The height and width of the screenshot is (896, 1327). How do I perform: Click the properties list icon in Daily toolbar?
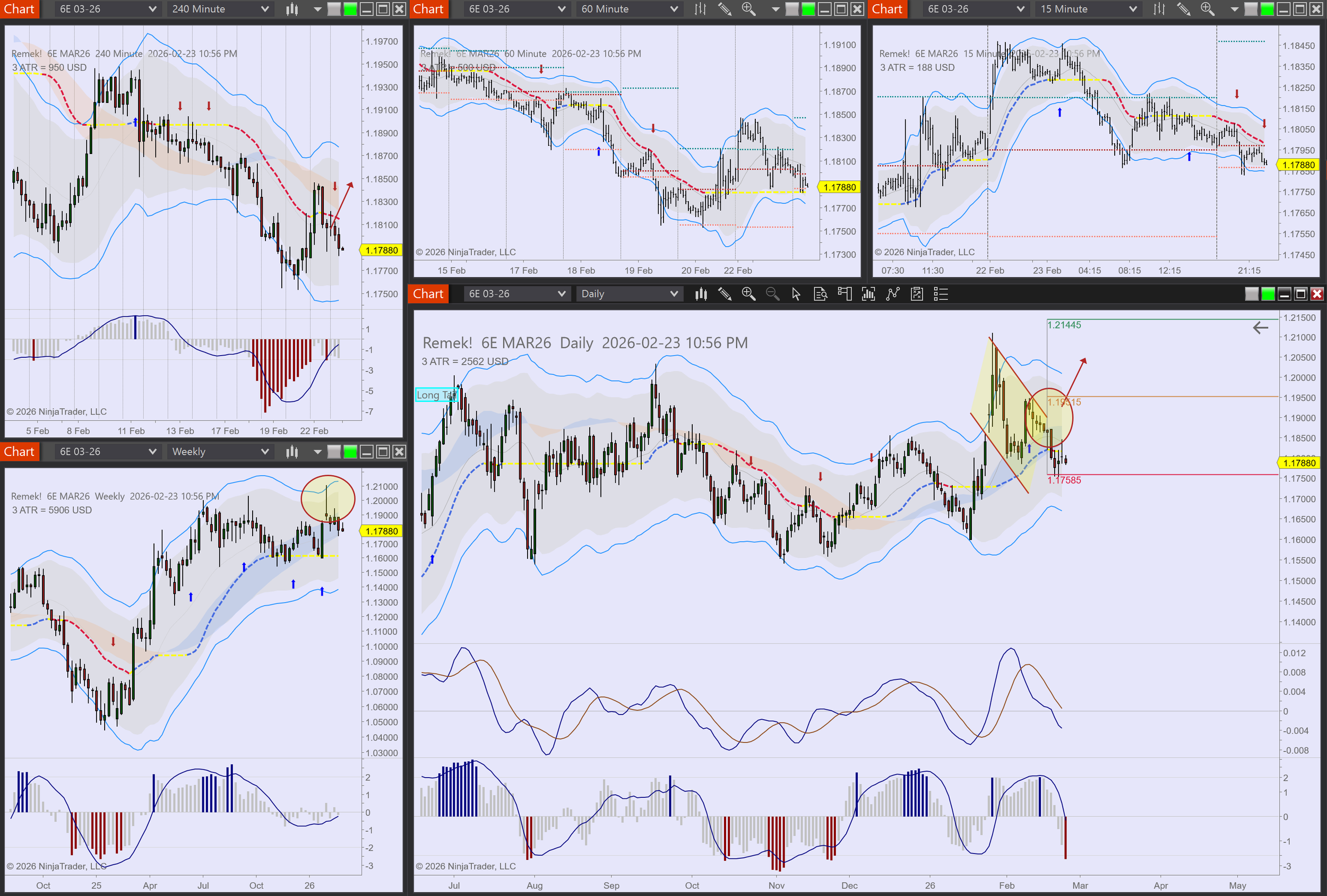(941, 294)
